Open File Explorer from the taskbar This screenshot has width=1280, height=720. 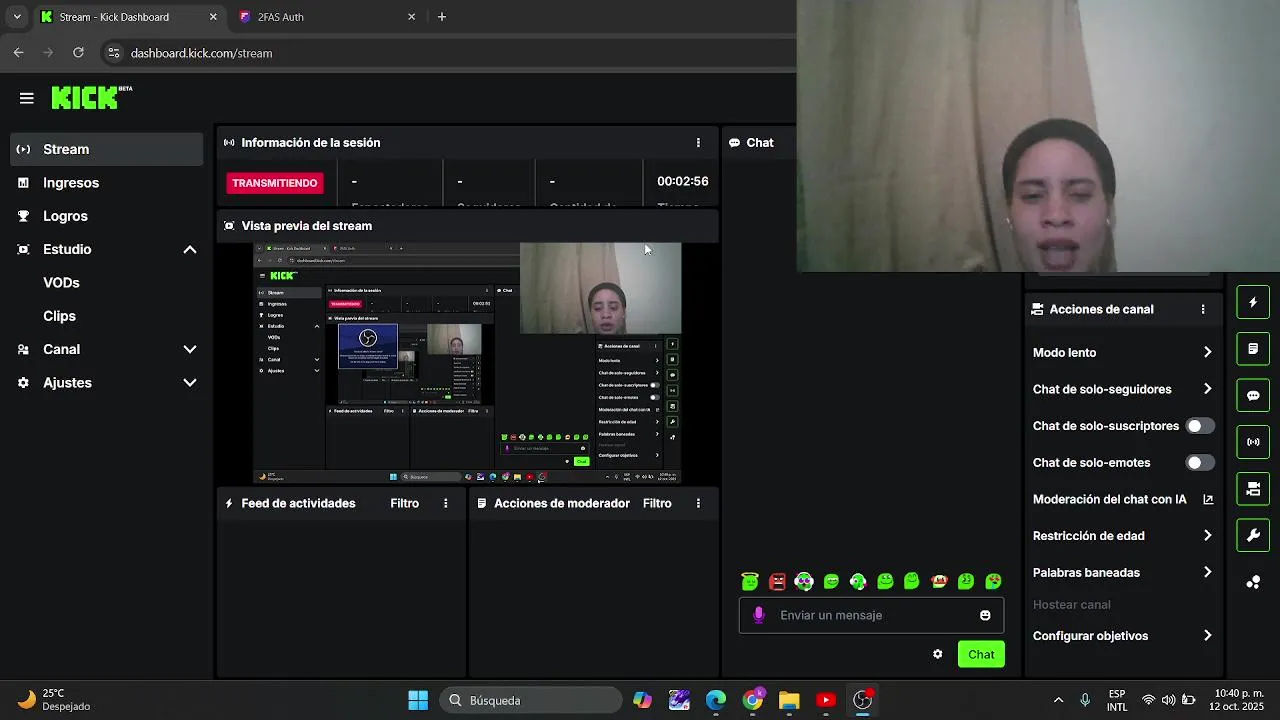pos(789,700)
